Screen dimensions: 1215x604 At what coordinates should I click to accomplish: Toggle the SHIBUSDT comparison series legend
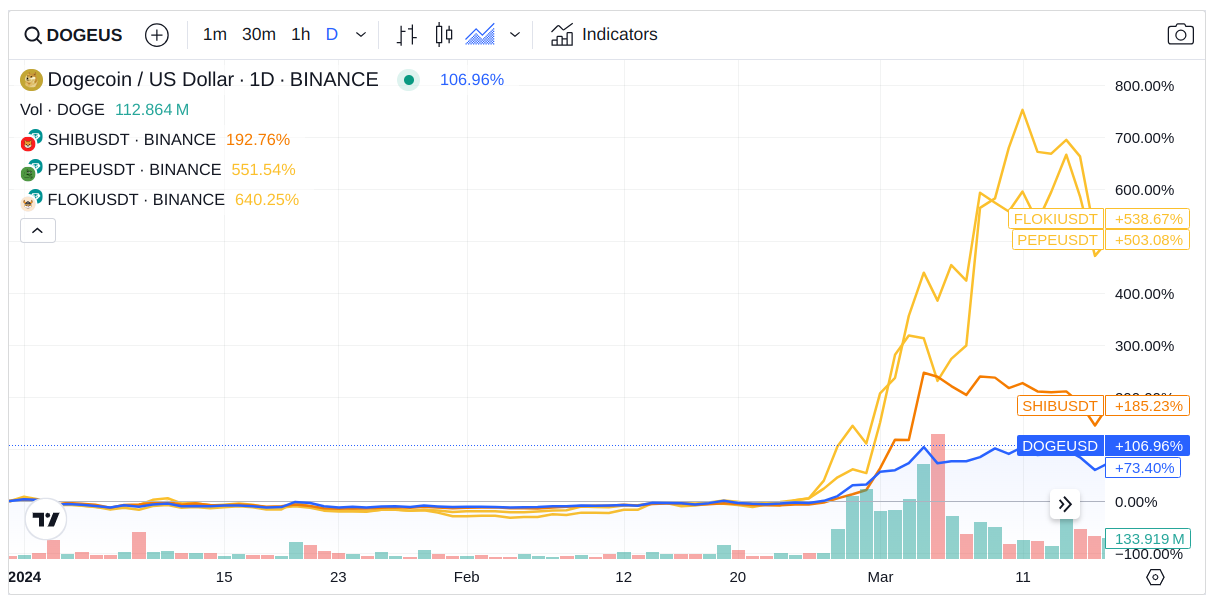[x=131, y=140]
